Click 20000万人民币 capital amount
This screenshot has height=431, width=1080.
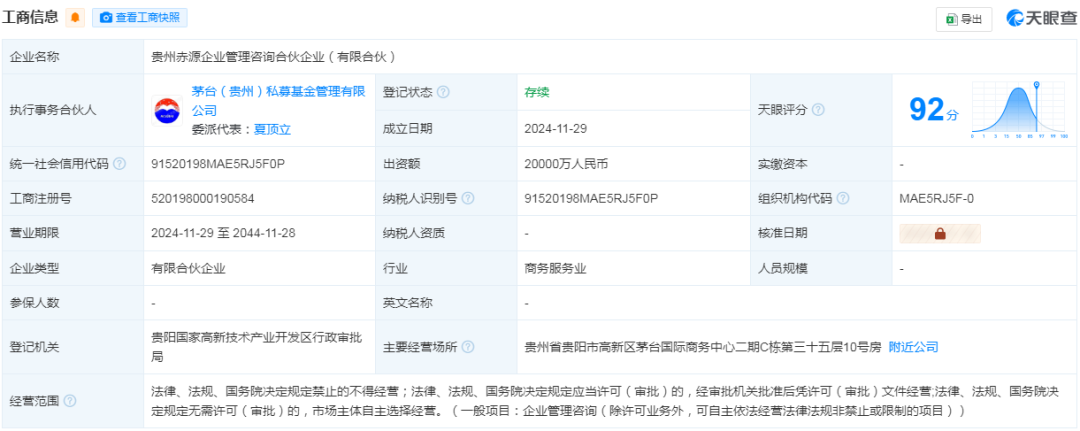[566, 164]
